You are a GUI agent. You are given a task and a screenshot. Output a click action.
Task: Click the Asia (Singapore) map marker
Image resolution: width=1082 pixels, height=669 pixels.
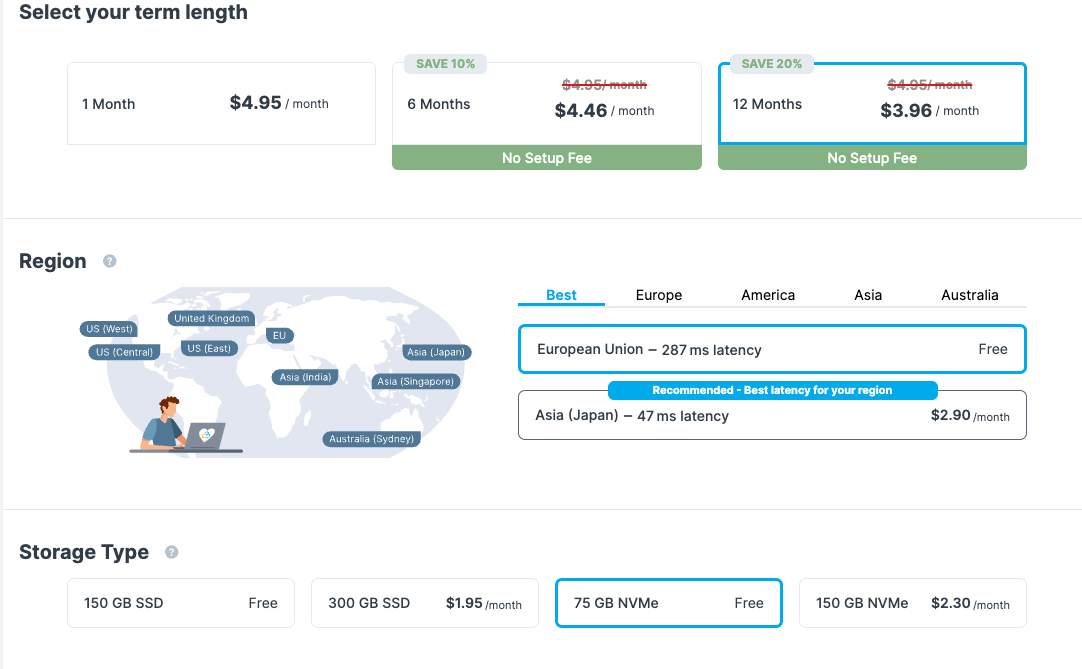415,381
